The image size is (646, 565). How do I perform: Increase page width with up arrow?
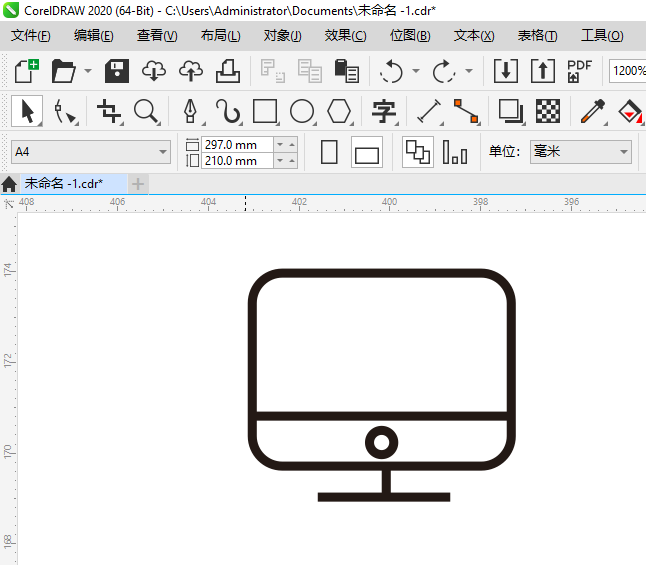point(292,145)
